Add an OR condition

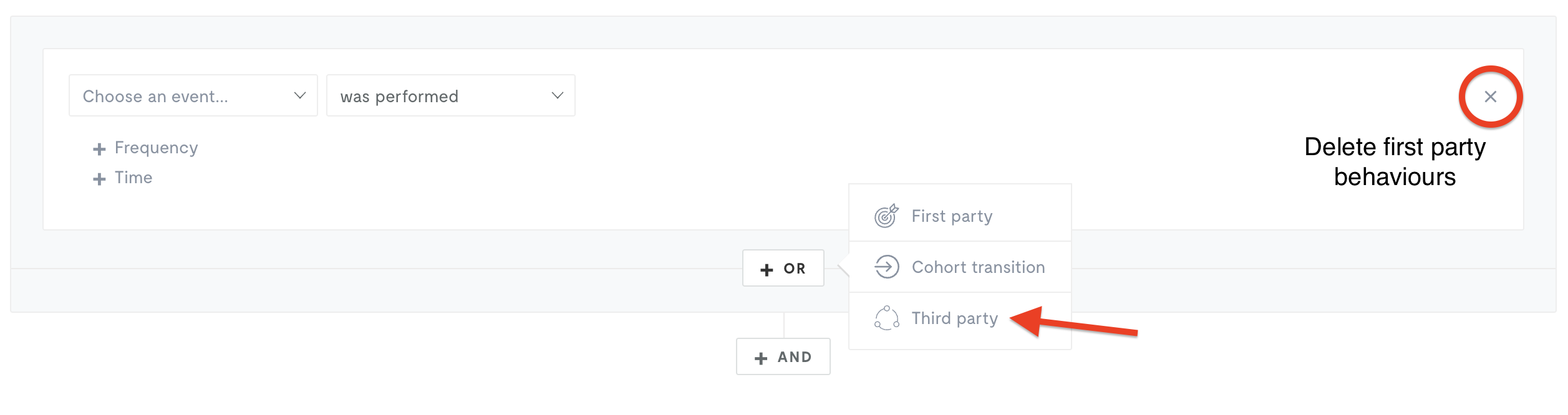(783, 268)
